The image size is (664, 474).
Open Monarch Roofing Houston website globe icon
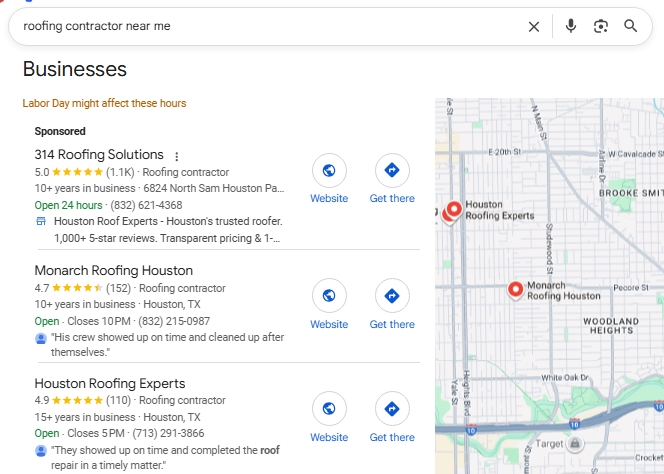pos(329,297)
